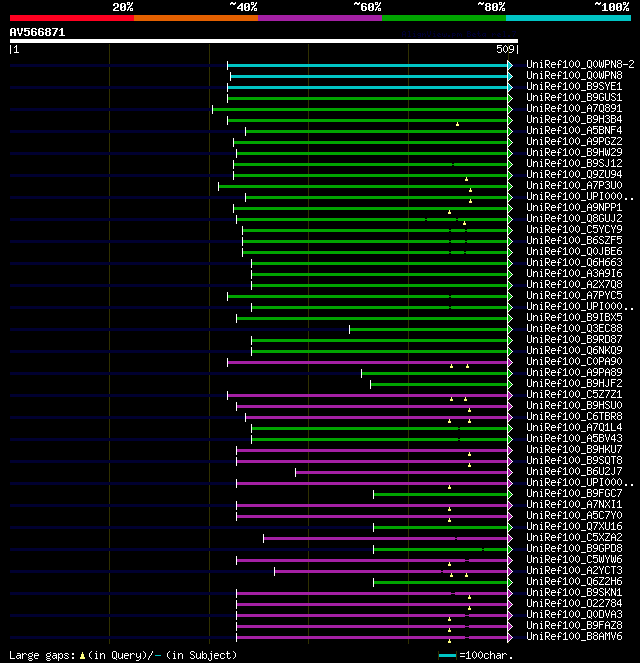Select UniRef100_B9HKU7 label
This screenshot has height=663, width=640.
(574, 449)
